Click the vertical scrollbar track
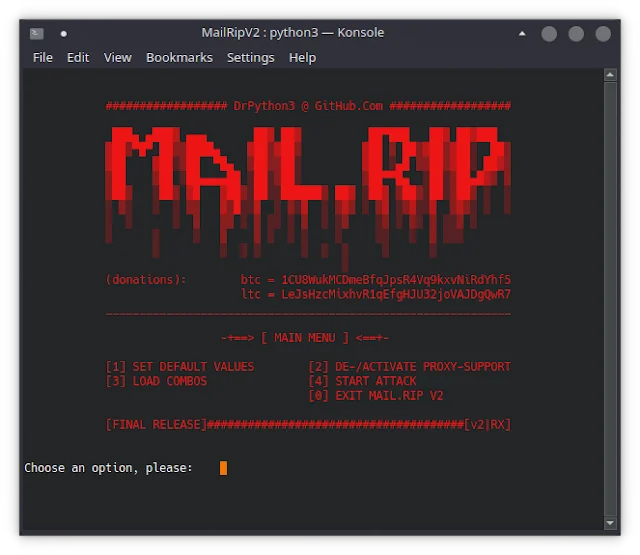 611,300
